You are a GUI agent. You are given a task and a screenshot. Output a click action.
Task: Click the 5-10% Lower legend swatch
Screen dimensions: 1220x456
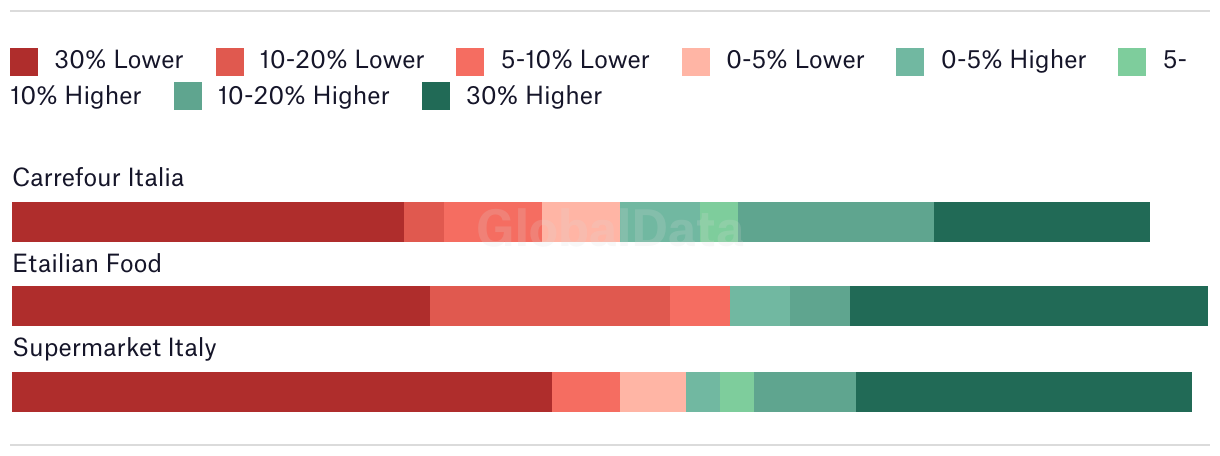[470, 61]
